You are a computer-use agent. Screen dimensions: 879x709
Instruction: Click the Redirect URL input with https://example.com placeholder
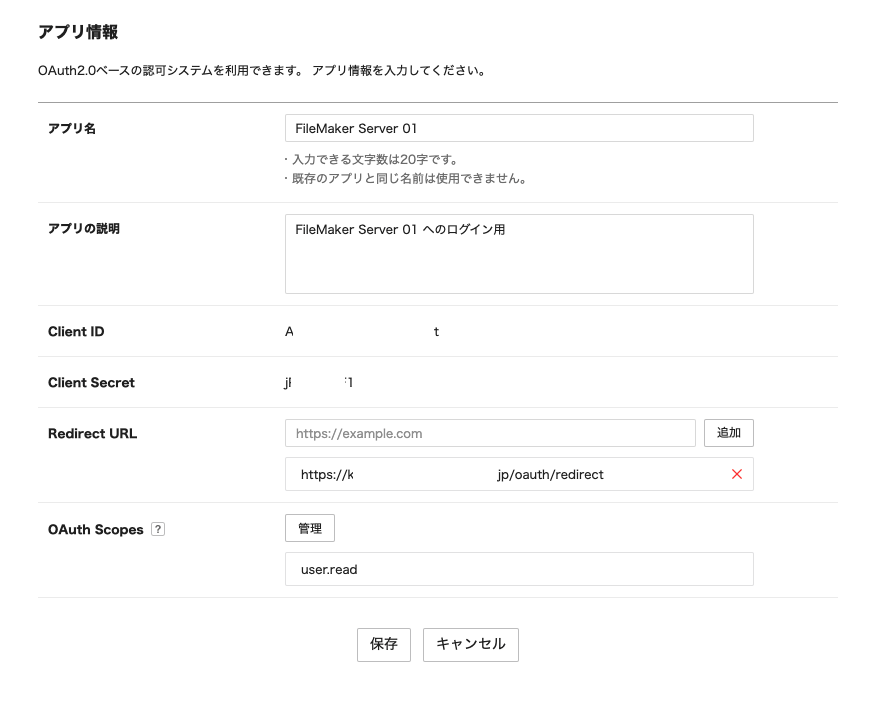[x=490, y=433]
